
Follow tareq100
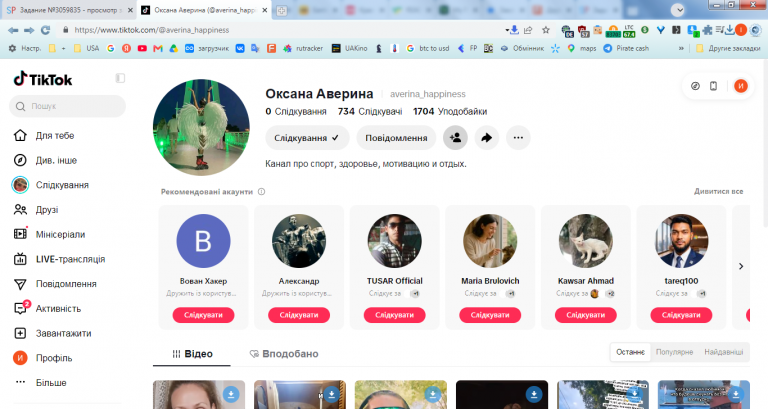(x=681, y=315)
